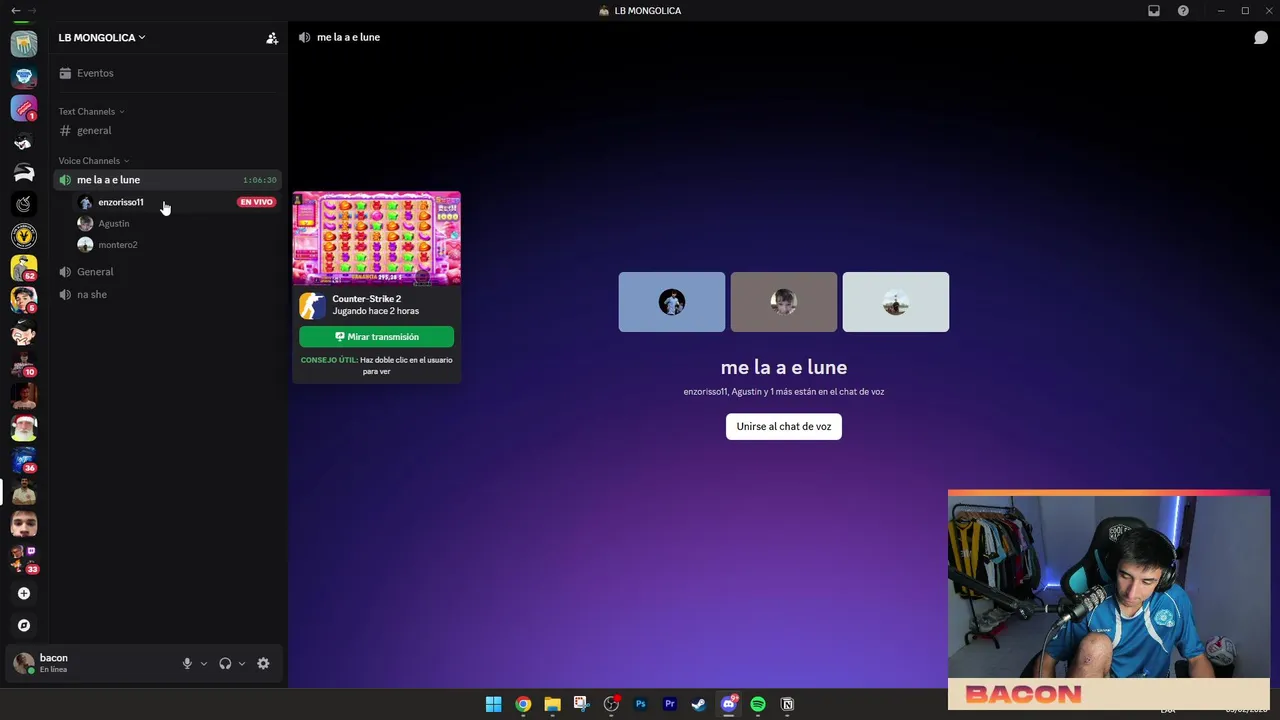Open the Windows Start menu

(493, 705)
